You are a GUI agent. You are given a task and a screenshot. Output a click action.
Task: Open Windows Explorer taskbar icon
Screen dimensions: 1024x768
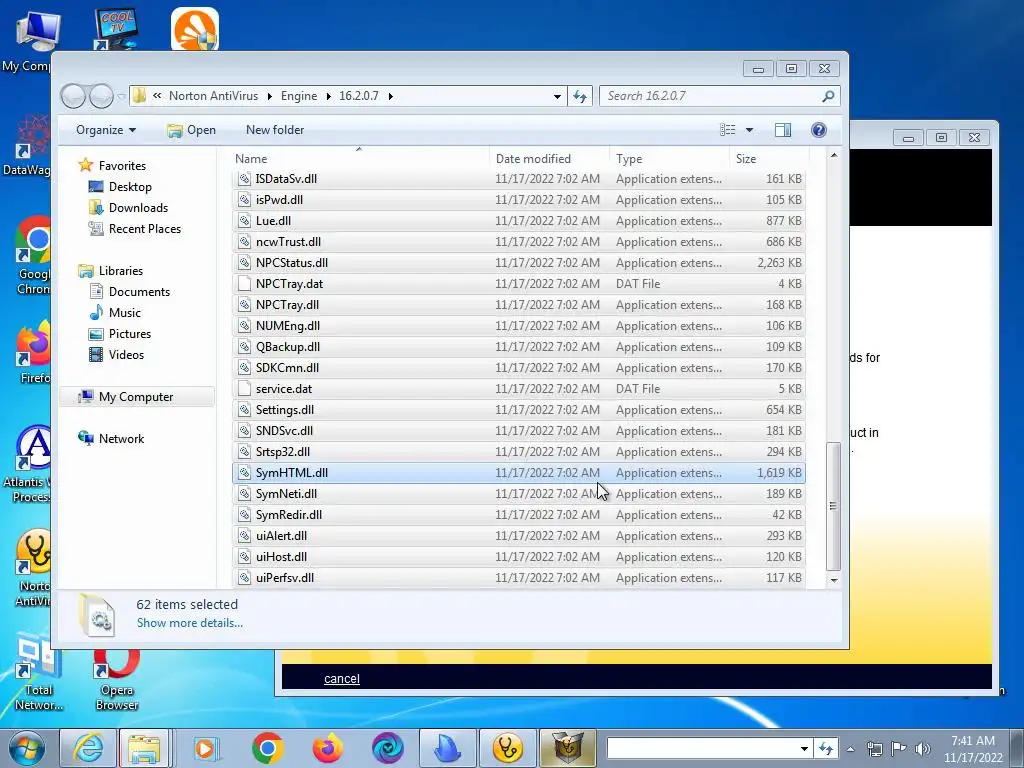click(x=144, y=748)
